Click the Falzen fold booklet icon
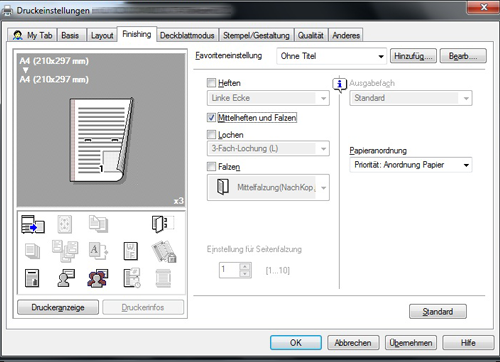The height and width of the screenshot is (362, 500). (223, 186)
